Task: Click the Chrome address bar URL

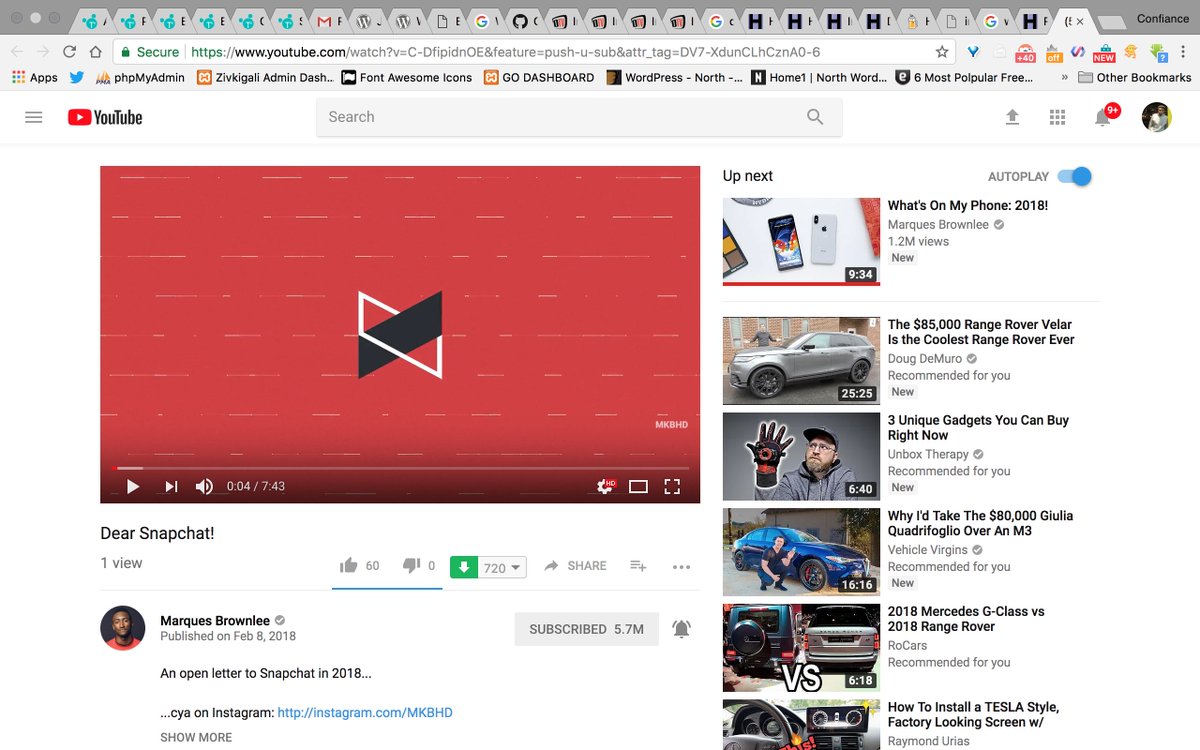Action: [x=505, y=52]
